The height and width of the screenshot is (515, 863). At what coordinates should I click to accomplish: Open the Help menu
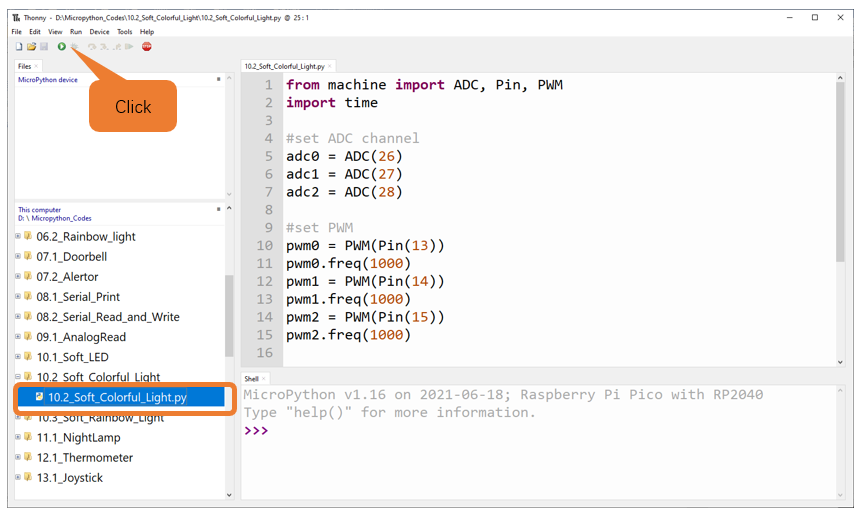(x=147, y=32)
